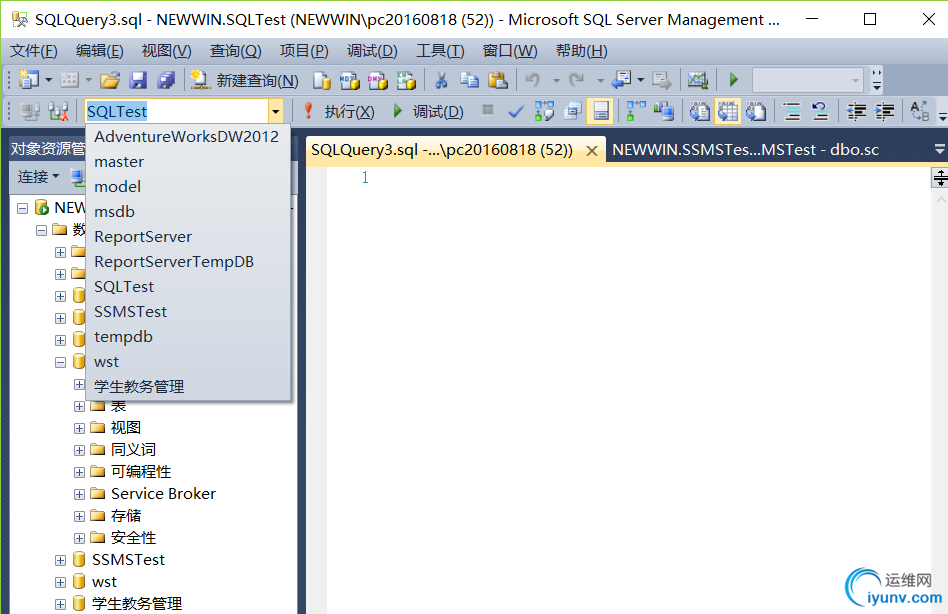This screenshot has width=948, height=614.
Task: Click the Navigate Backward icon
Action: coord(622,79)
